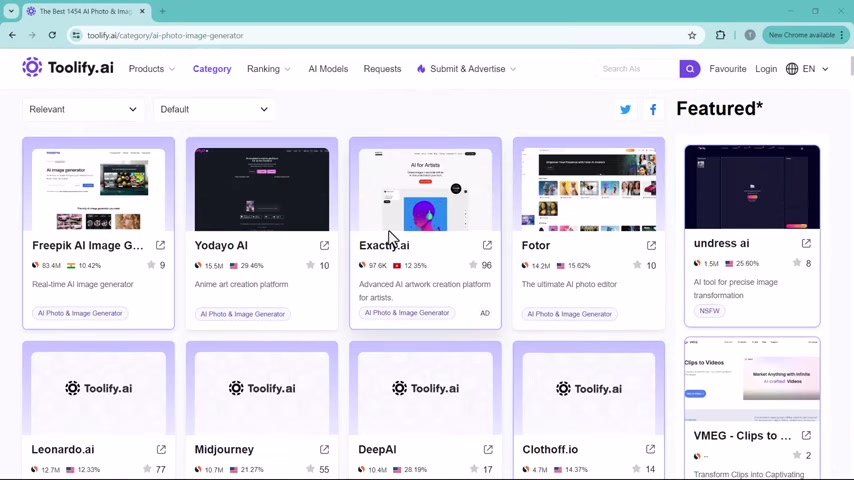Open the Exactly.ai title link

pyautogui.click(x=384, y=246)
